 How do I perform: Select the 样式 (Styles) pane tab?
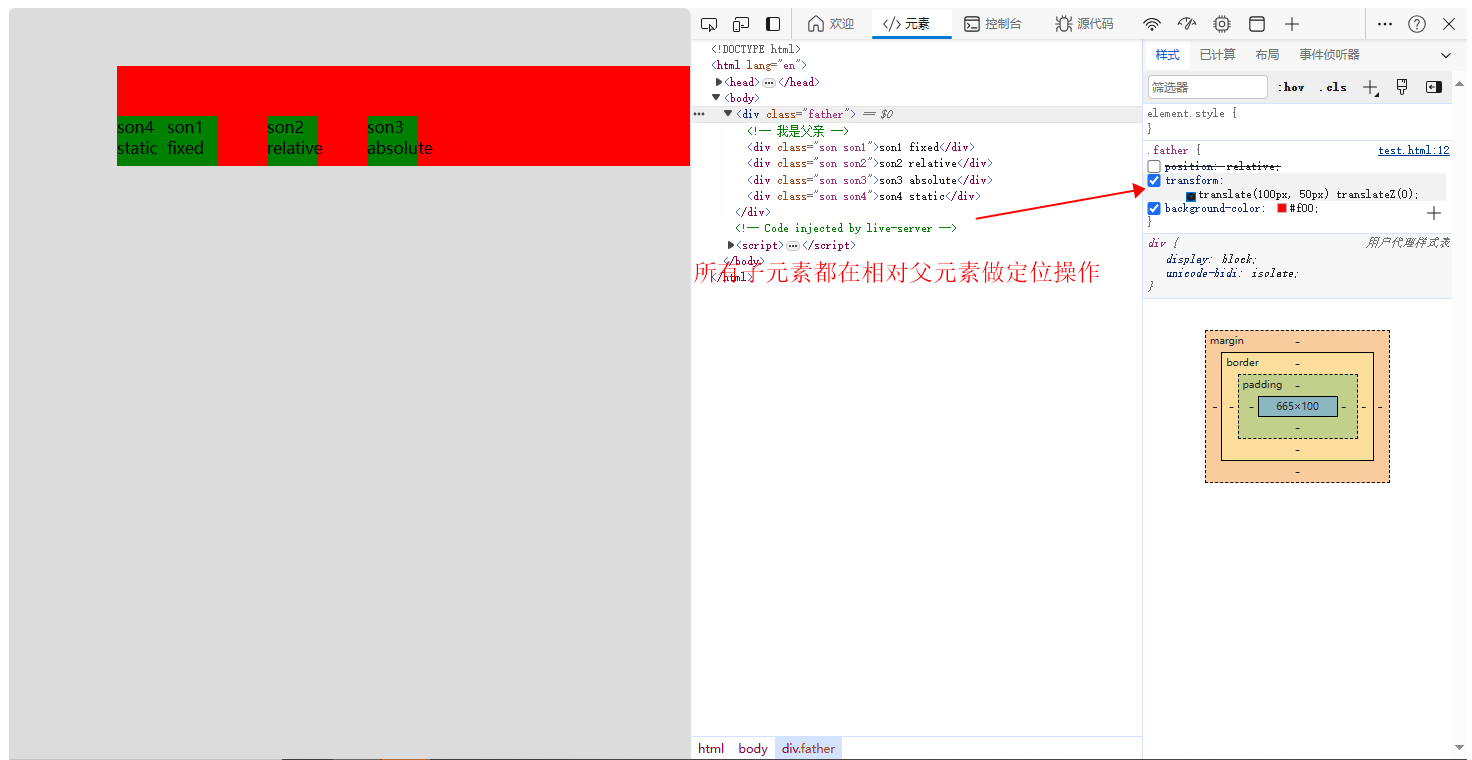[x=1167, y=55]
